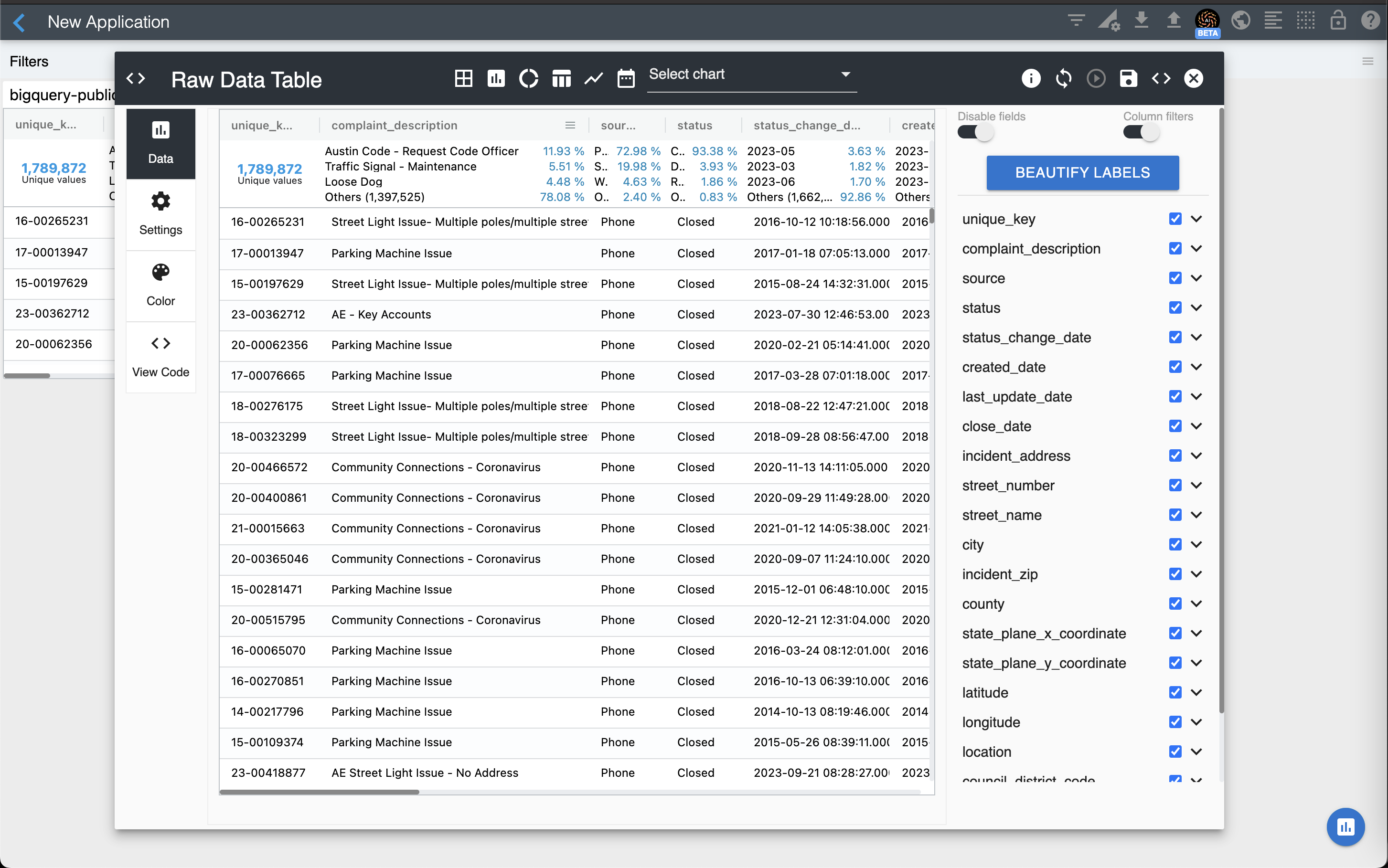Choose the line chart type icon
Screen dimensions: 1388x868
593,79
